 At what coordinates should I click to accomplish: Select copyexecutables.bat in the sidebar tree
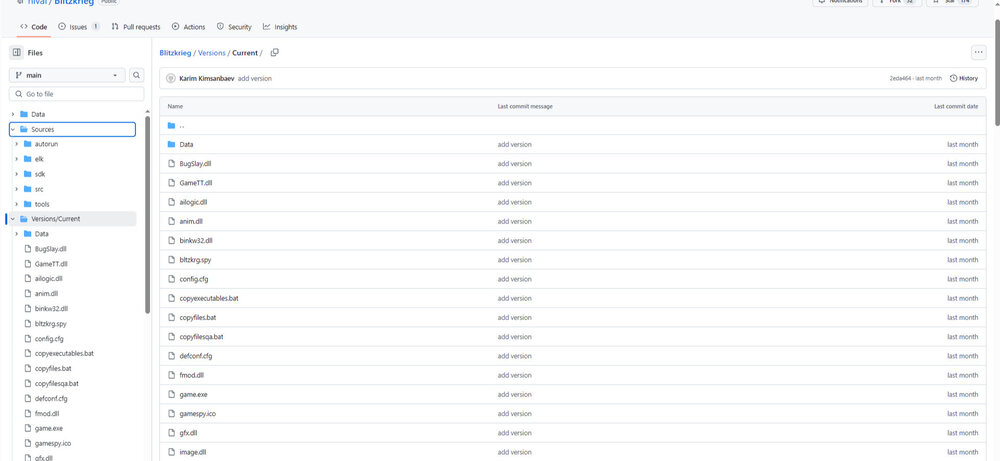(x=64, y=353)
